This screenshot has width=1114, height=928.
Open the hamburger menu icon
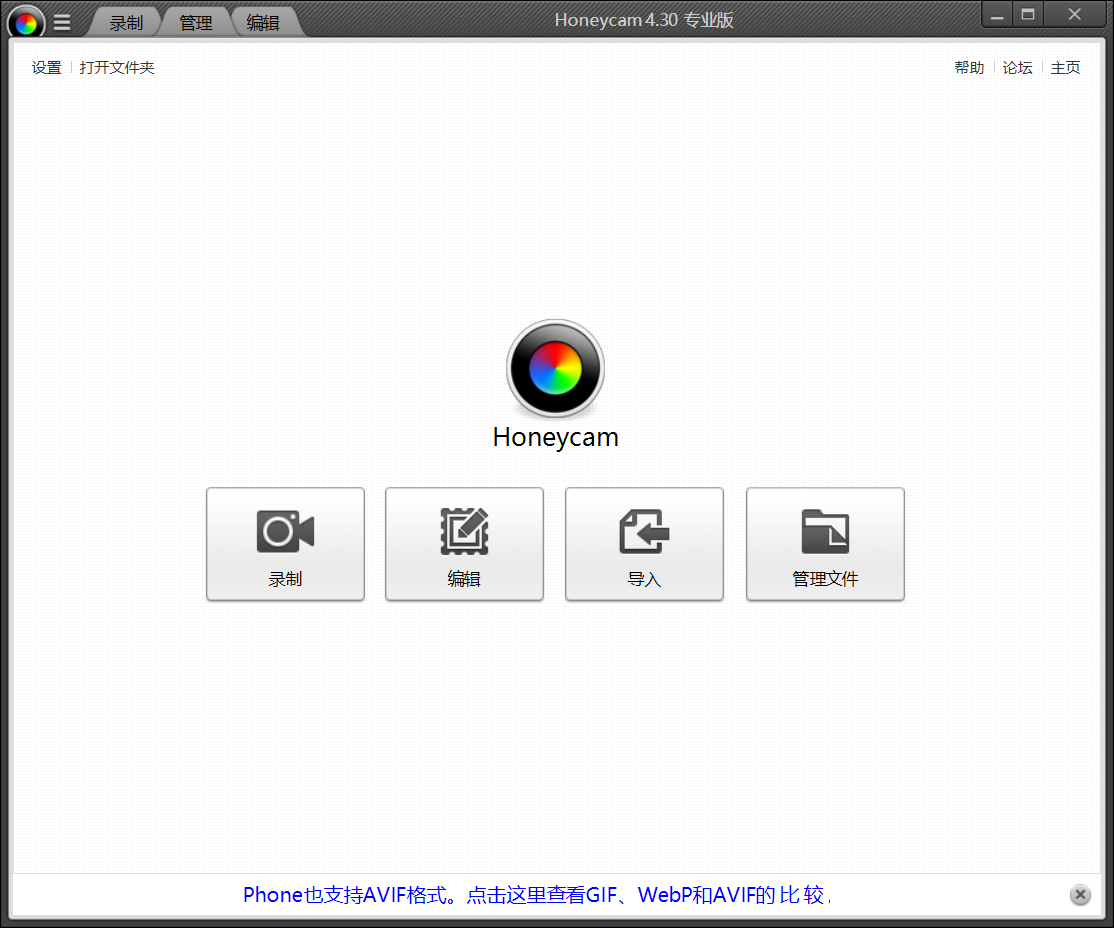tap(62, 22)
